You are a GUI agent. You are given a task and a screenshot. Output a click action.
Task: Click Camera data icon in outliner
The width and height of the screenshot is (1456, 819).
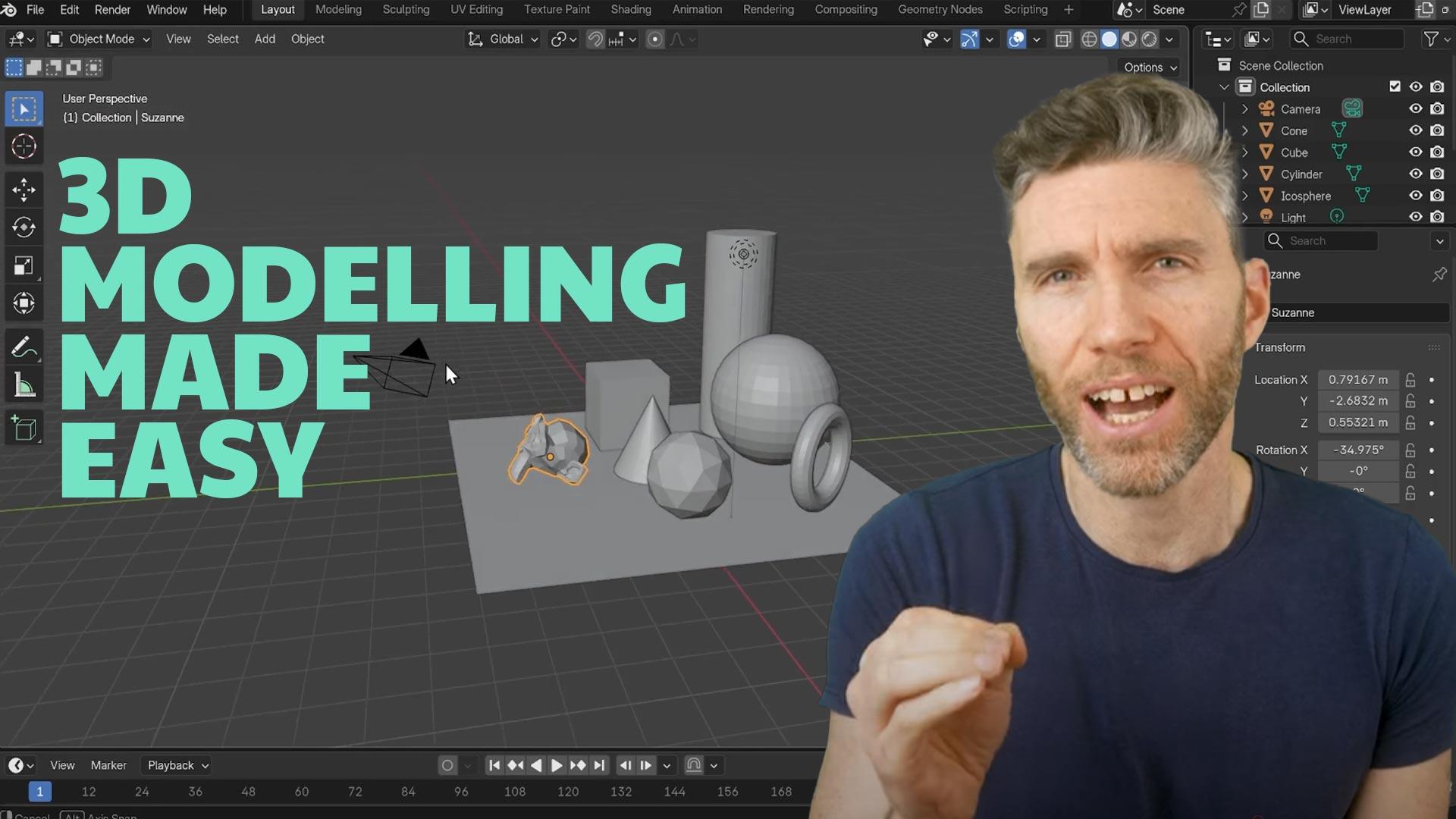pyautogui.click(x=1352, y=108)
